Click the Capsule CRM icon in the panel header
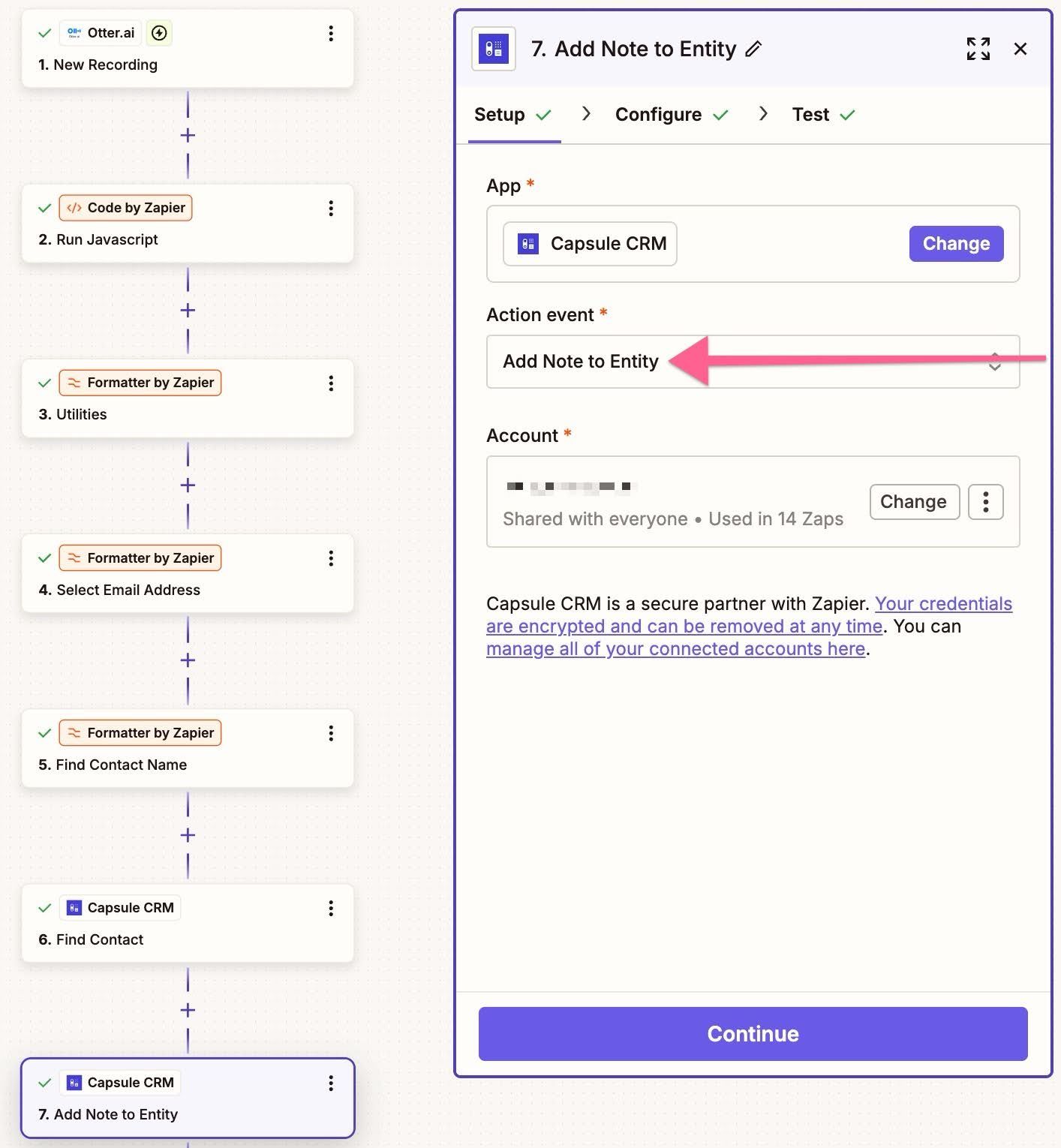The image size is (1061, 1148). (494, 49)
